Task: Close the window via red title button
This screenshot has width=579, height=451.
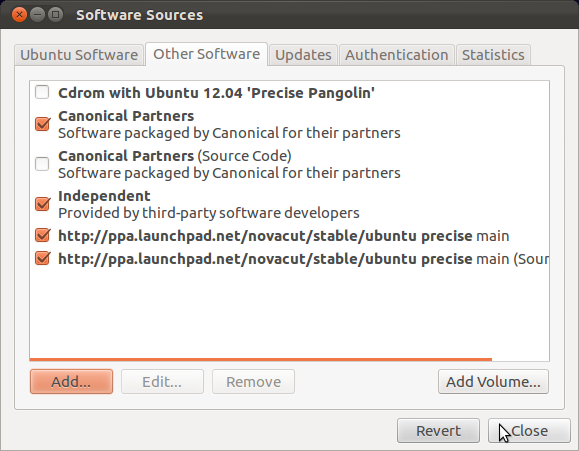Action: 19,15
